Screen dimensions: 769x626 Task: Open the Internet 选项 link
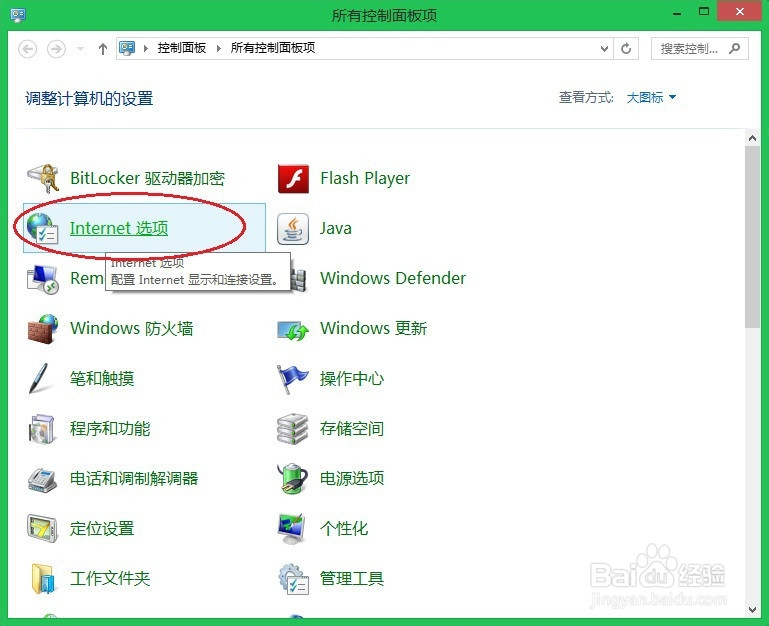pos(119,229)
